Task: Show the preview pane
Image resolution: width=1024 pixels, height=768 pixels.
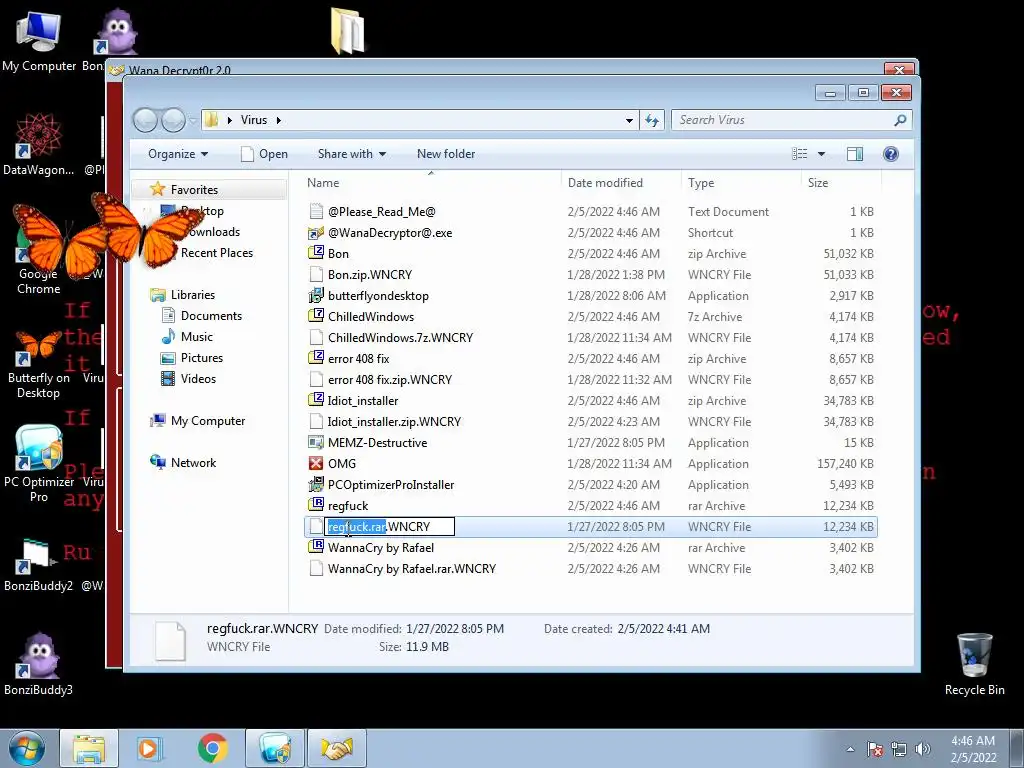Action: [854, 154]
